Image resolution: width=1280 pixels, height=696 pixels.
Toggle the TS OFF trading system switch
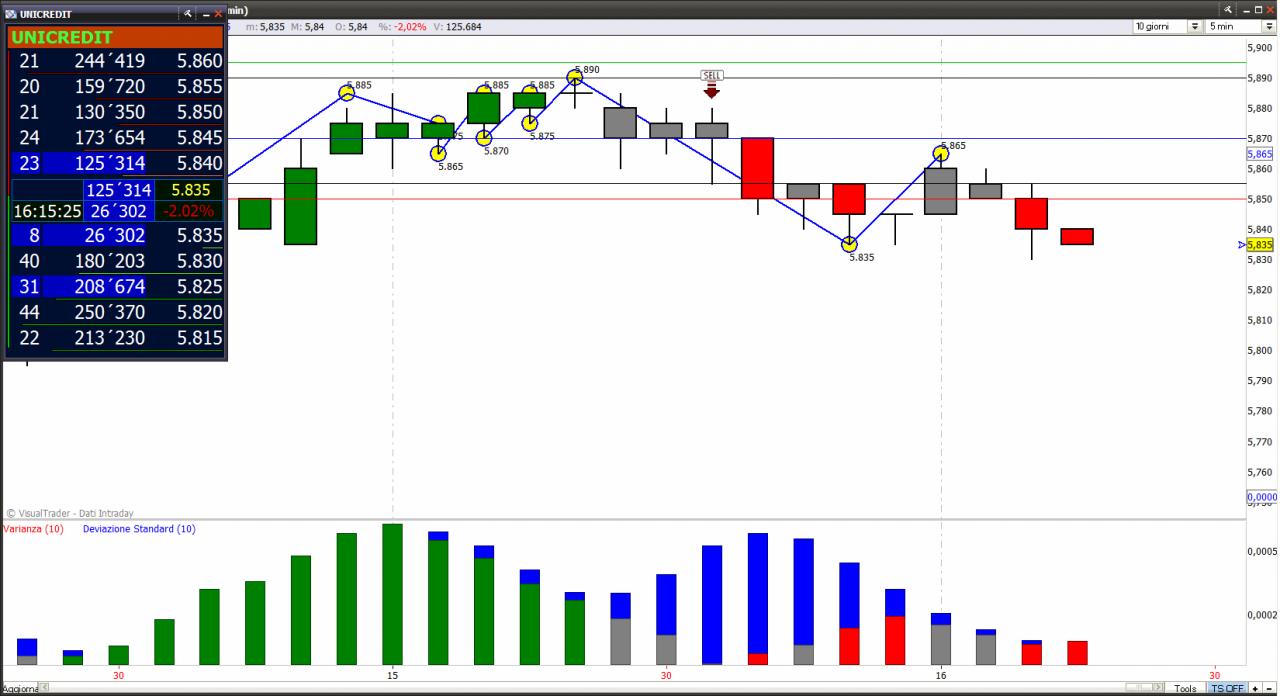click(1227, 688)
